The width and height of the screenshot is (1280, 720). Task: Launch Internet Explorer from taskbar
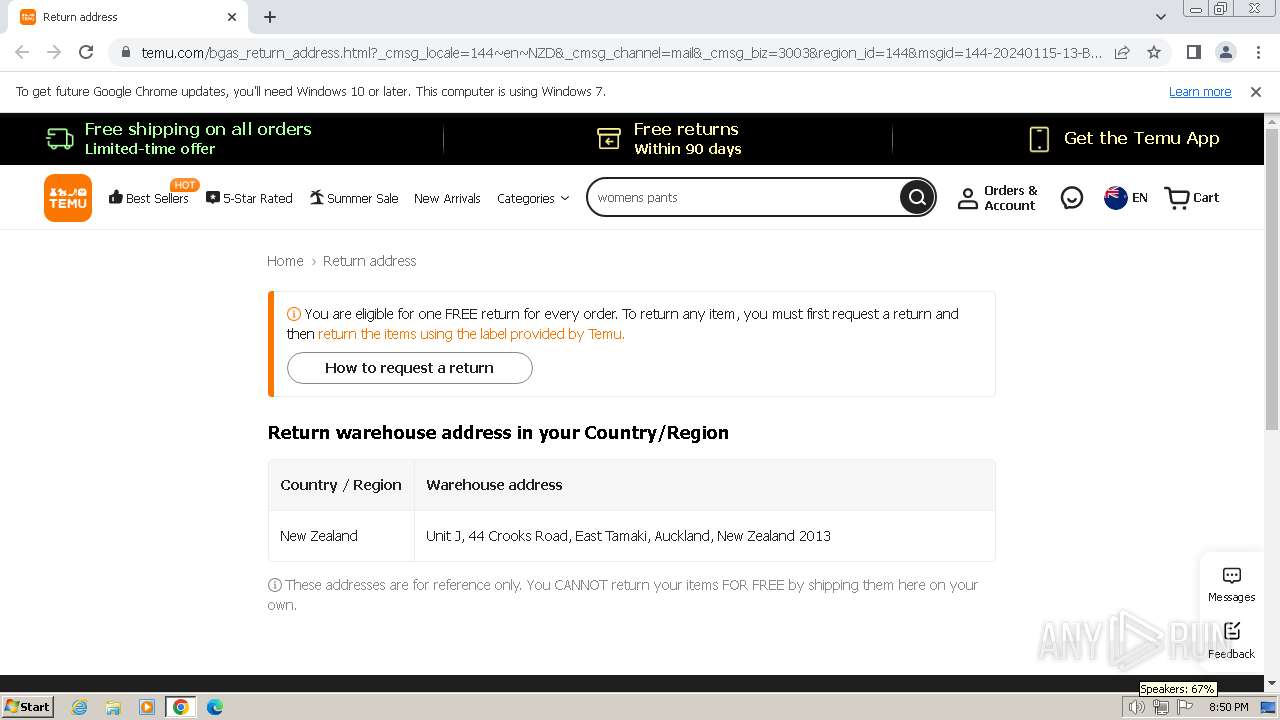pos(80,707)
